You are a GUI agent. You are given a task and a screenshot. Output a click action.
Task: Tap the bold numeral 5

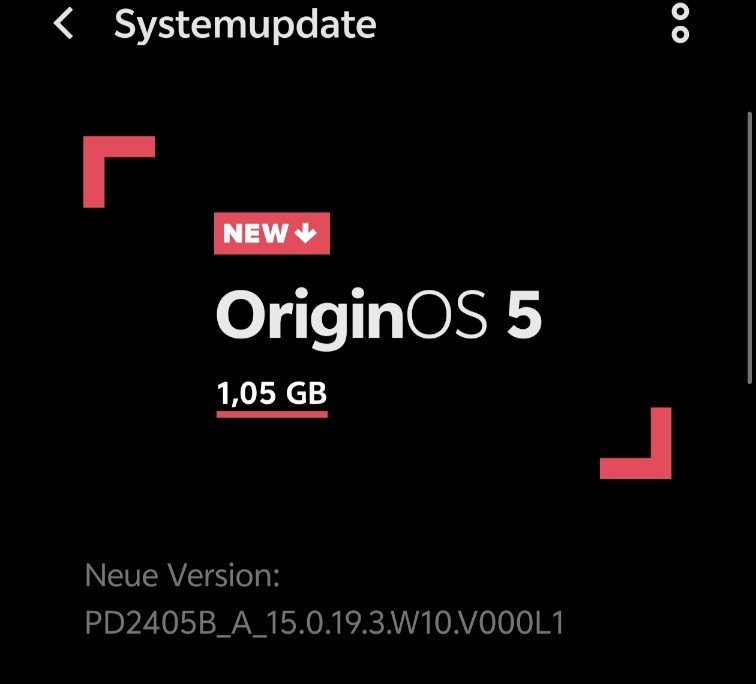524,315
